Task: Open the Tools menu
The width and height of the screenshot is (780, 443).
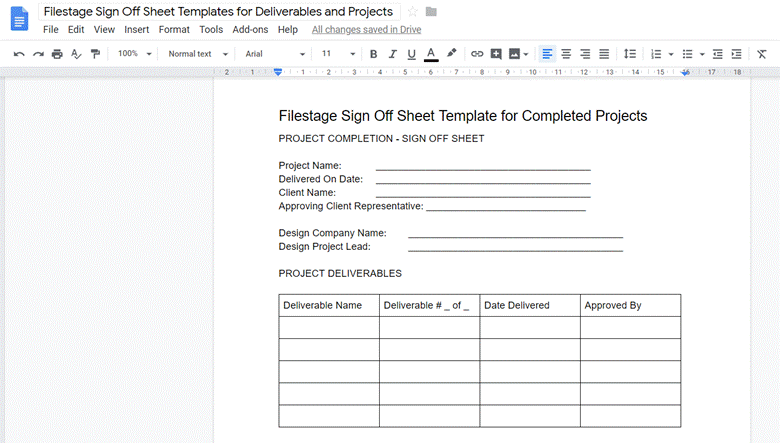Action: coord(211,29)
